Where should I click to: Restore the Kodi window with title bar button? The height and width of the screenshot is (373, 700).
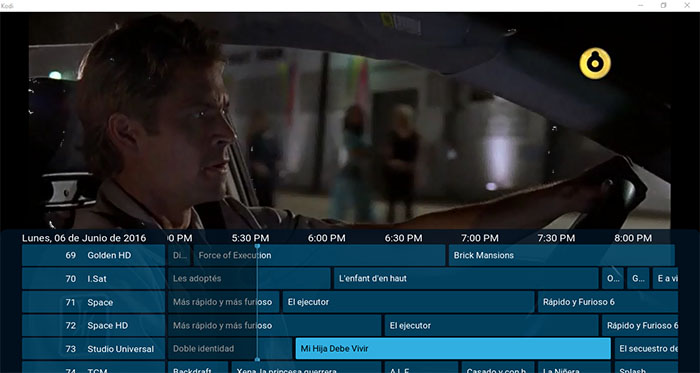tap(664, 5)
